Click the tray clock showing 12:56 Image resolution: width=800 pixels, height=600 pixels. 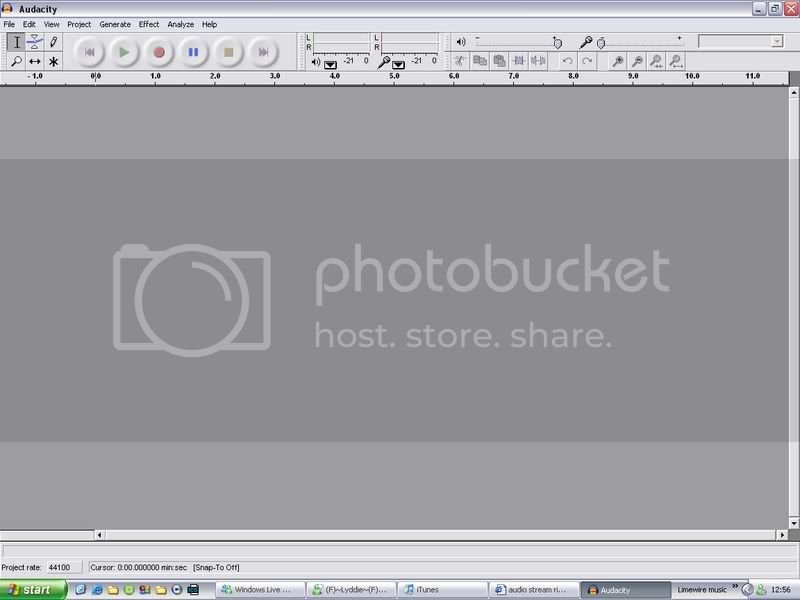click(781, 590)
